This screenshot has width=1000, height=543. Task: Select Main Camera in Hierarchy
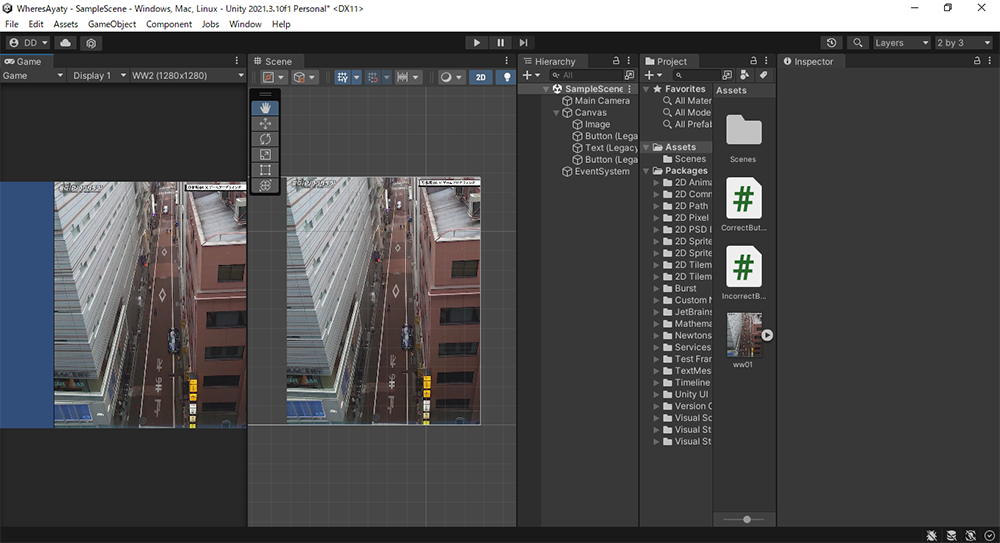[x=601, y=101]
